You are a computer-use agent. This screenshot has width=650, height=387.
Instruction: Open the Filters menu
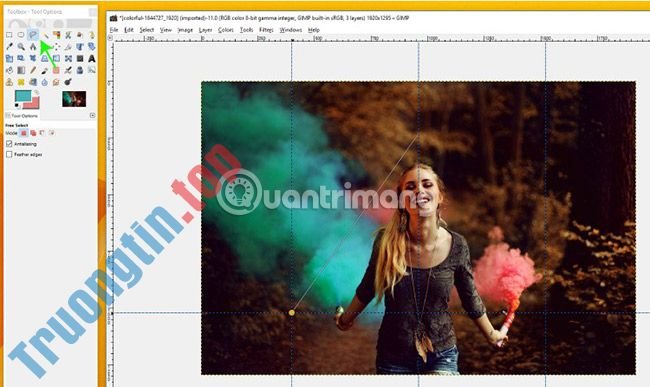pyautogui.click(x=266, y=30)
